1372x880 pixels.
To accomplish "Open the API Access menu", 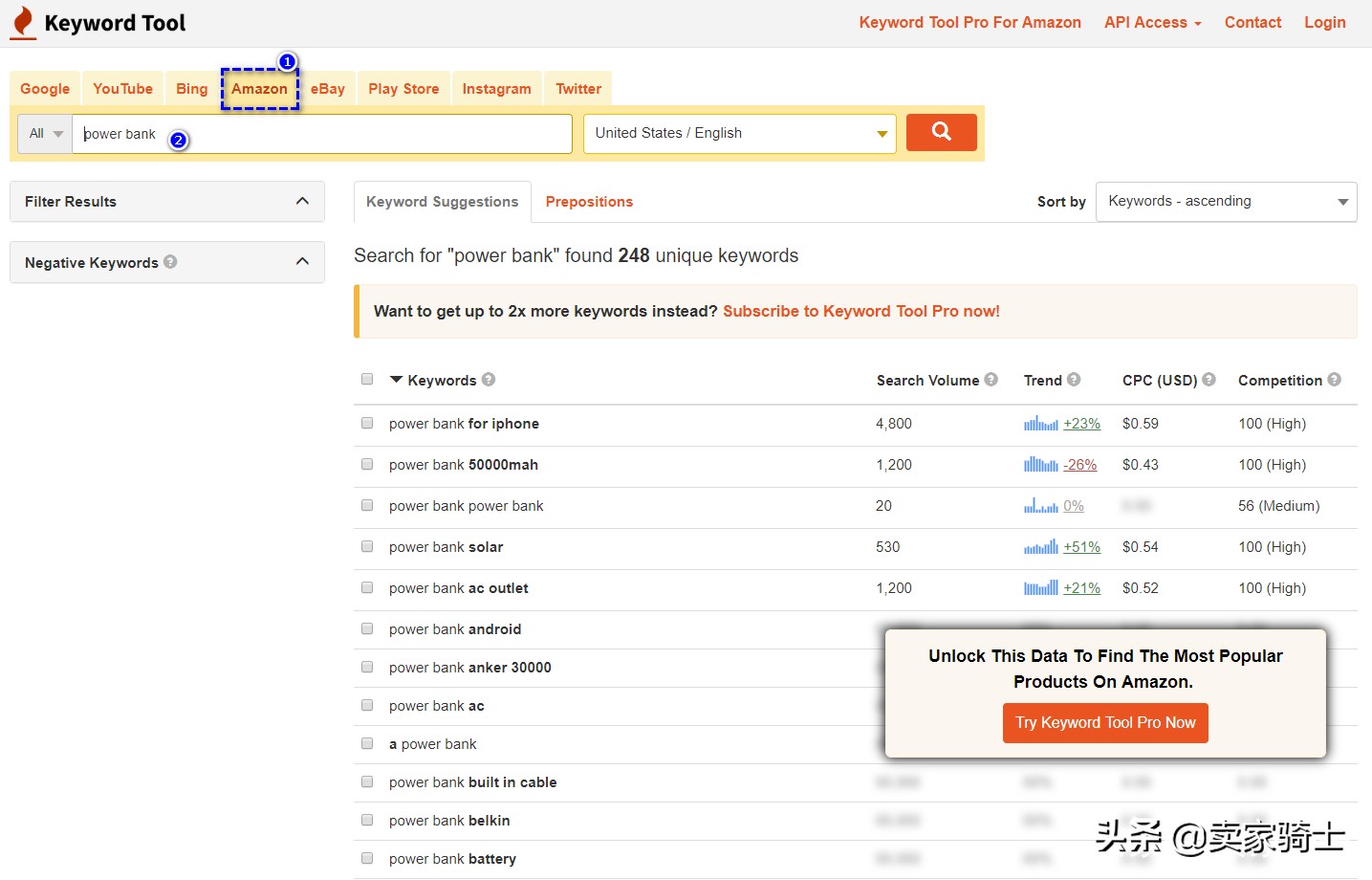I will tap(1152, 23).
